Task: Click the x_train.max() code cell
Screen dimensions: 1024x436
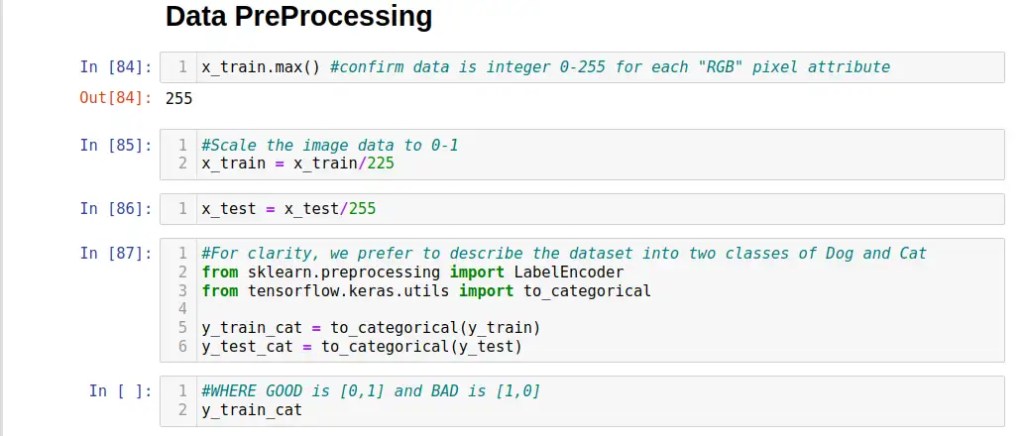Action: [545, 67]
